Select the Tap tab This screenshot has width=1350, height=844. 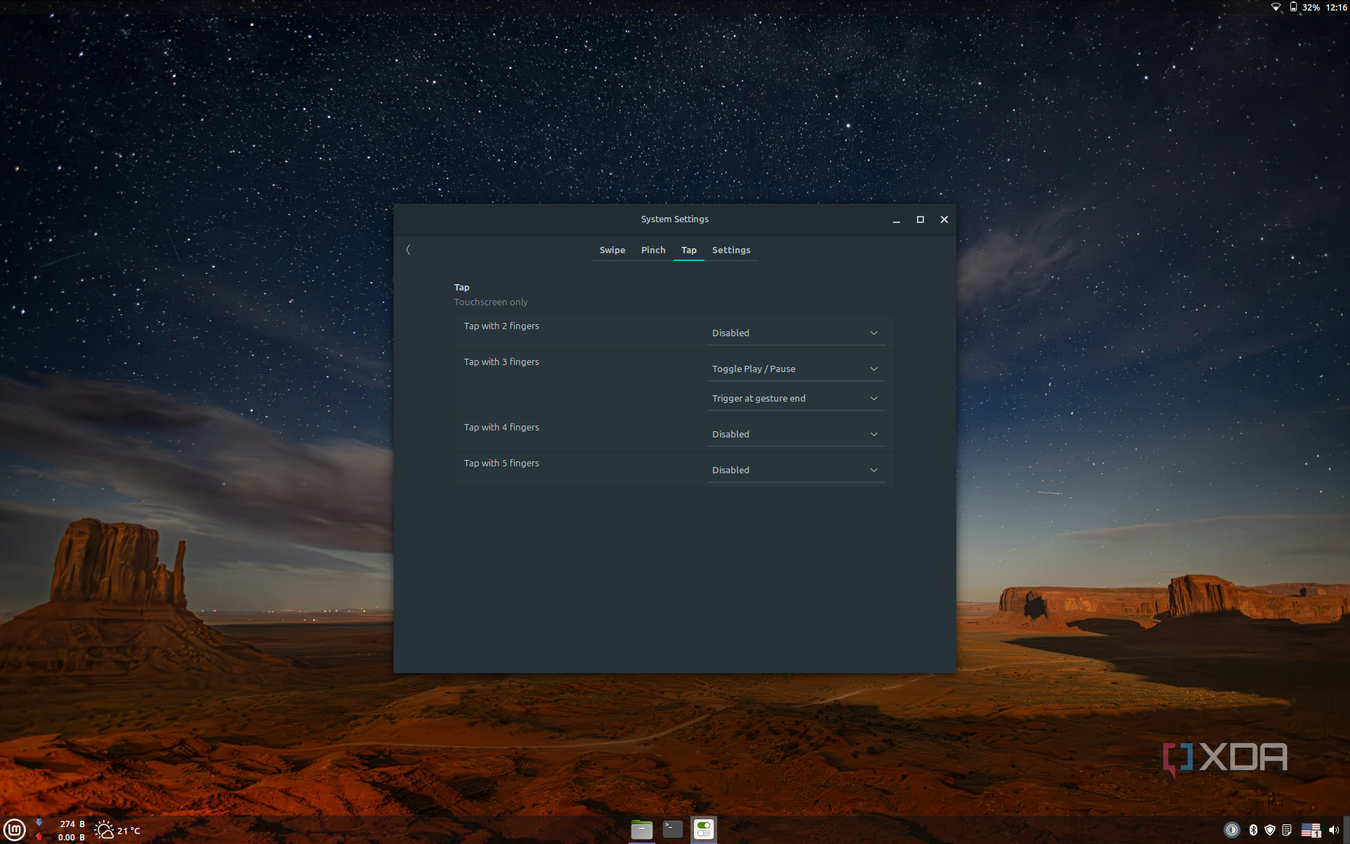pos(689,250)
